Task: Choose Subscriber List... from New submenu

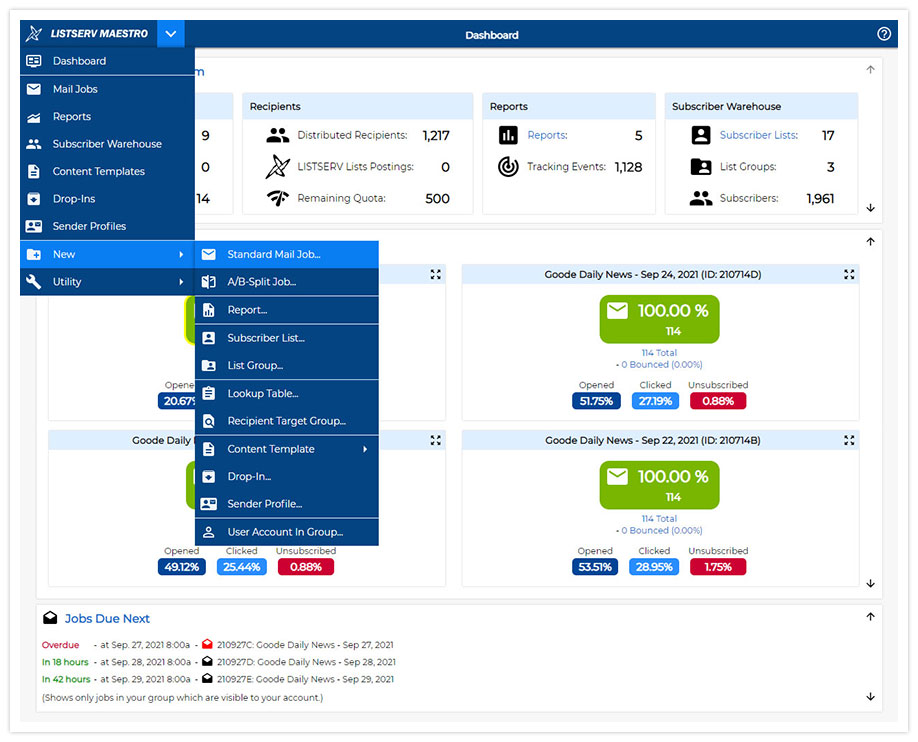Action: pyautogui.click(x=286, y=338)
